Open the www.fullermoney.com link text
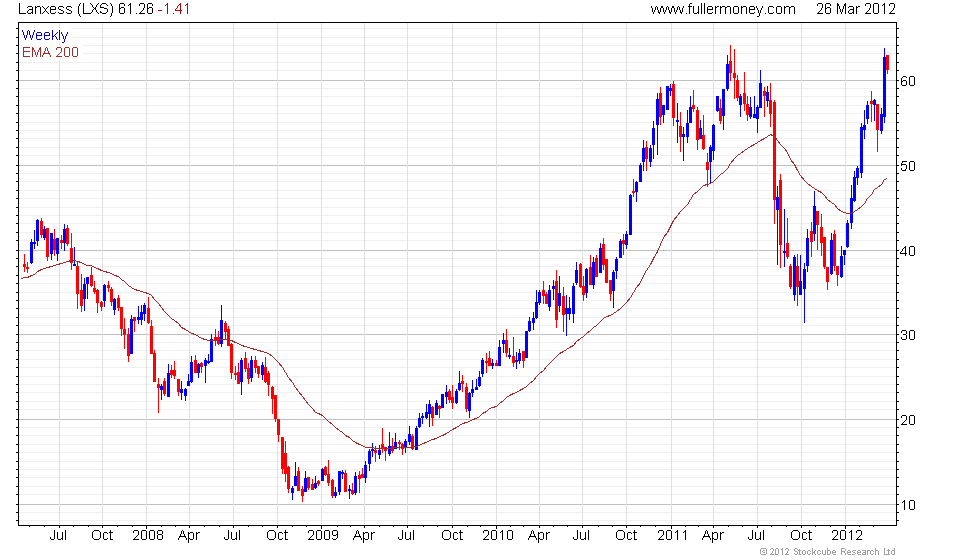Image resolution: width=980 pixels, height=560 pixels. (x=722, y=9)
